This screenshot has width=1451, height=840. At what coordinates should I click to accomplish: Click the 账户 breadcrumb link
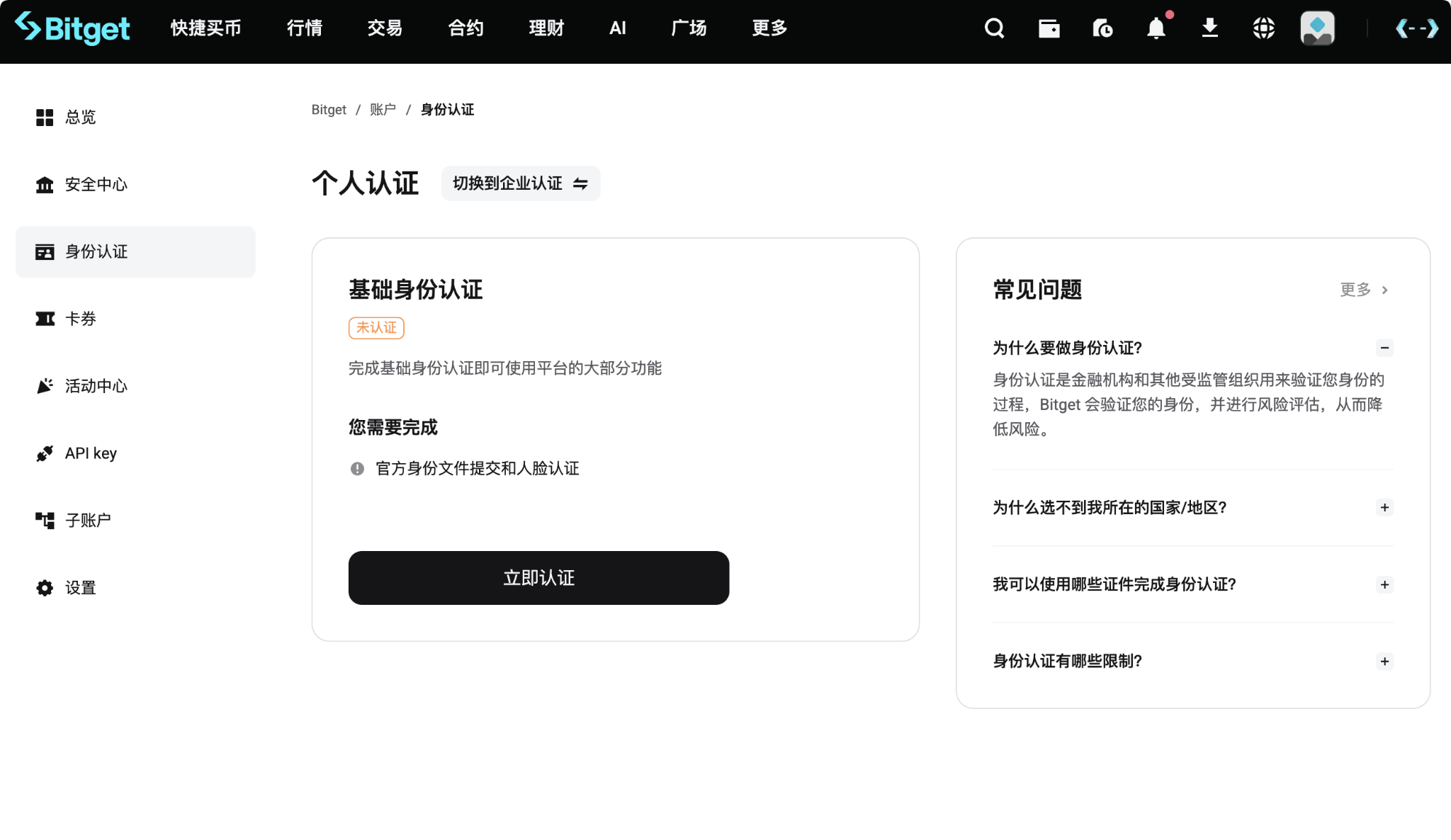click(383, 110)
